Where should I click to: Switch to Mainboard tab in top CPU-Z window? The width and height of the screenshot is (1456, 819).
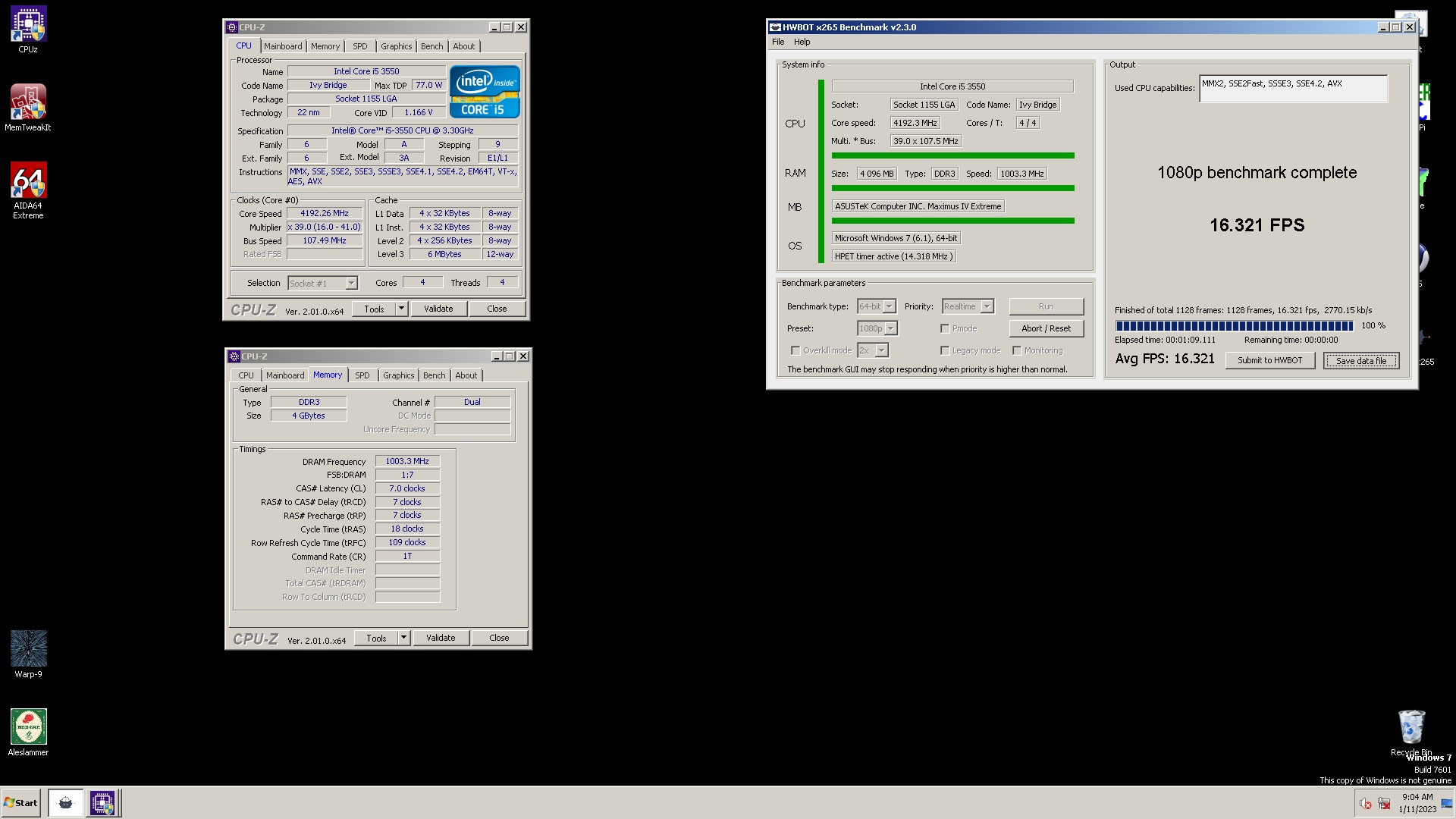pos(283,46)
